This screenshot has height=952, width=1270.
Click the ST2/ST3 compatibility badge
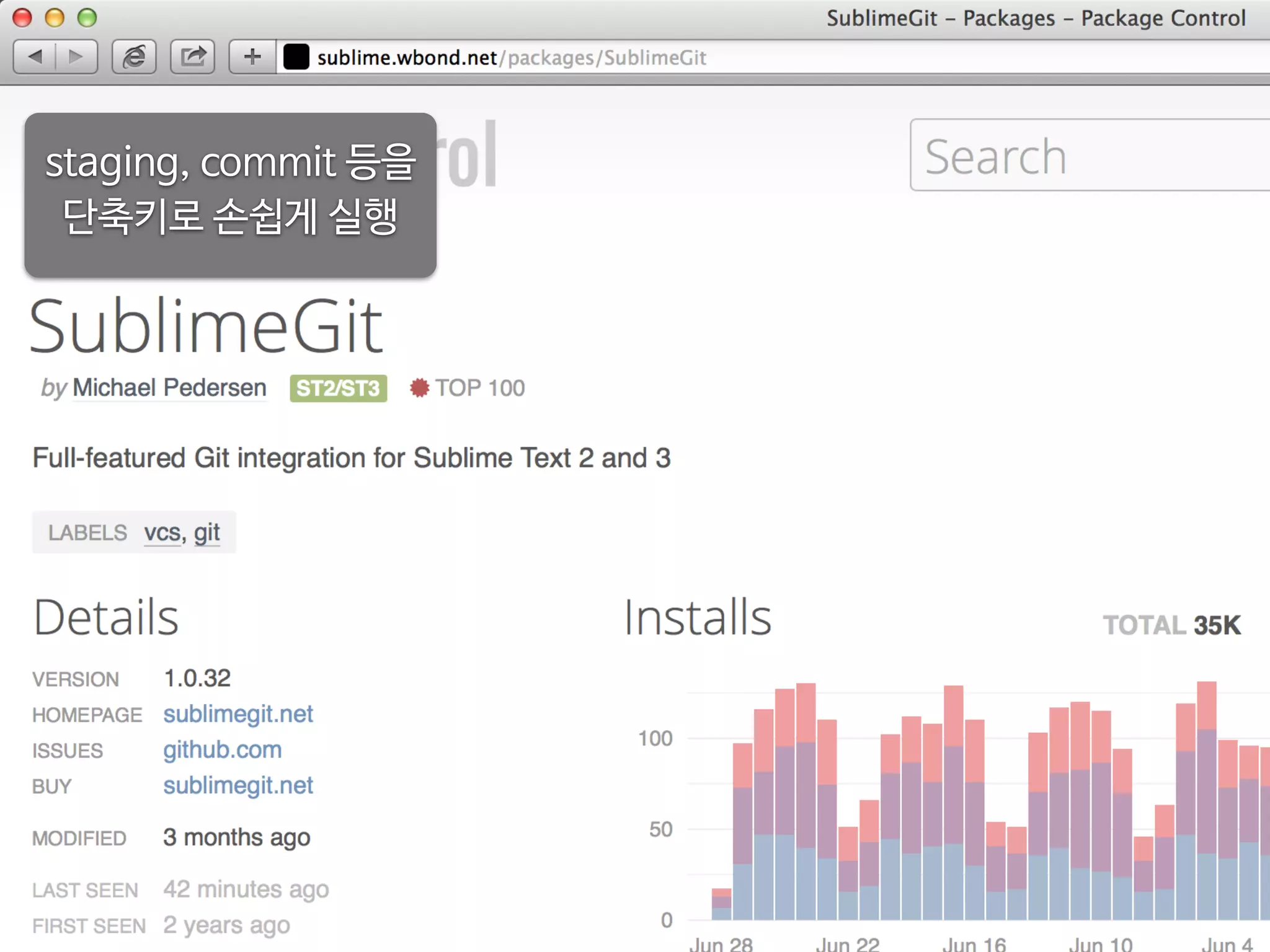[339, 389]
